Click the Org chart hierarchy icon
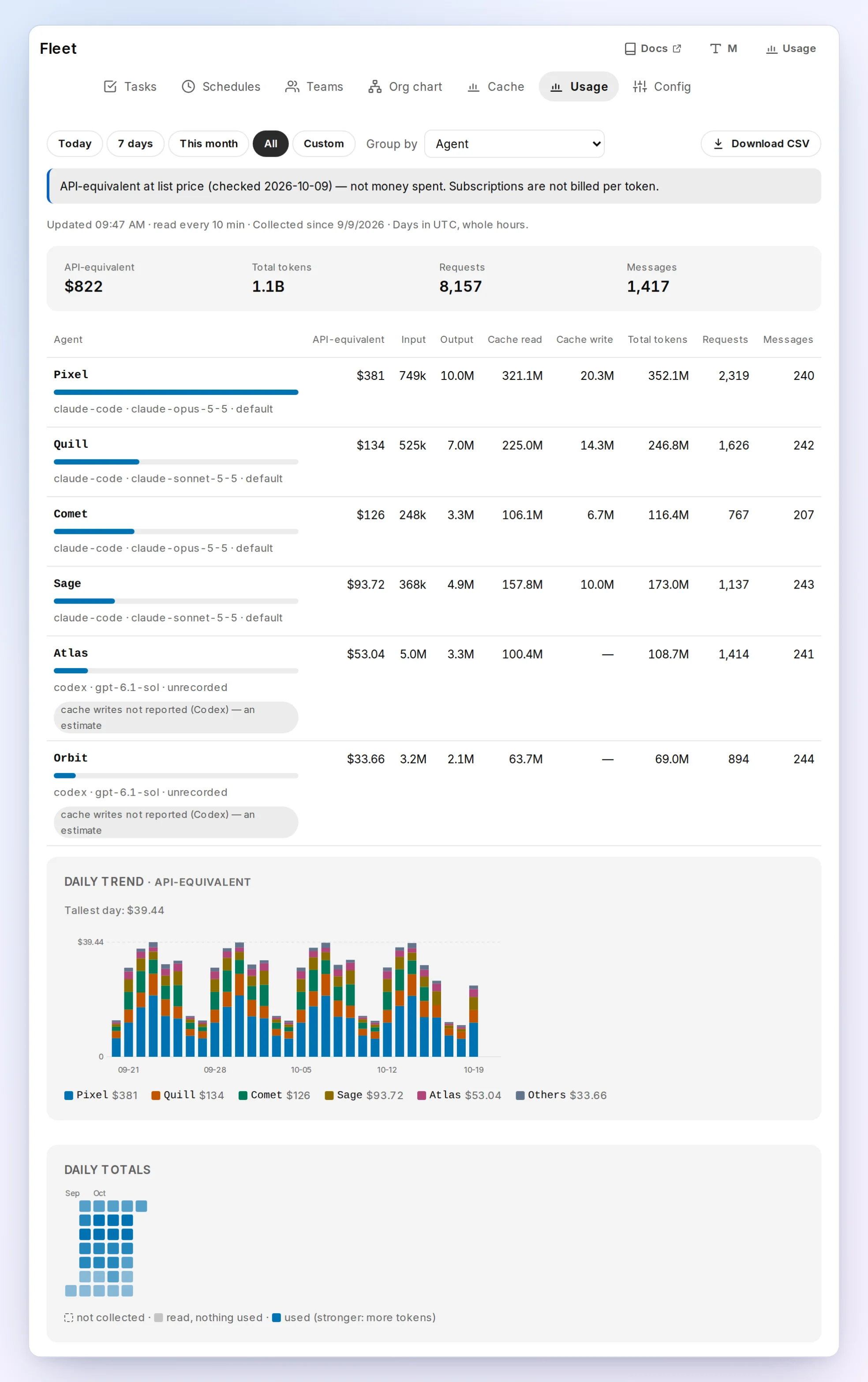The image size is (868, 1382). [x=374, y=86]
